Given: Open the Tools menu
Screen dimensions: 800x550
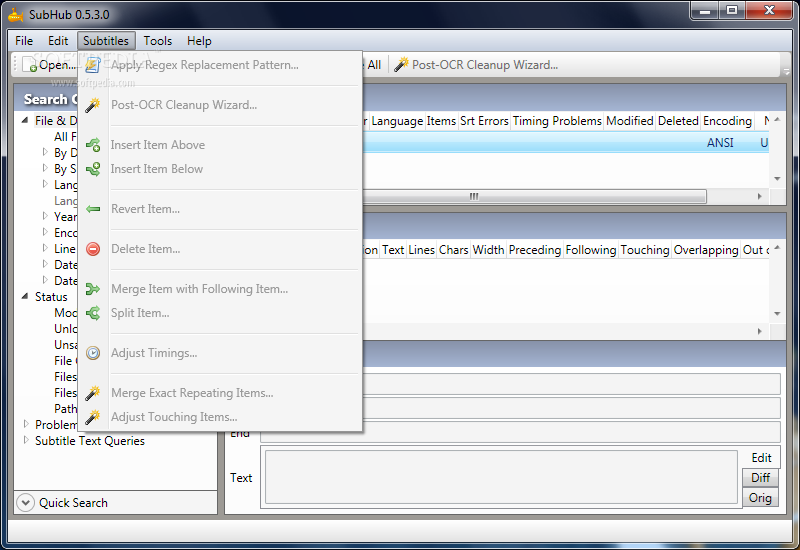Looking at the screenshot, I should click(x=158, y=41).
